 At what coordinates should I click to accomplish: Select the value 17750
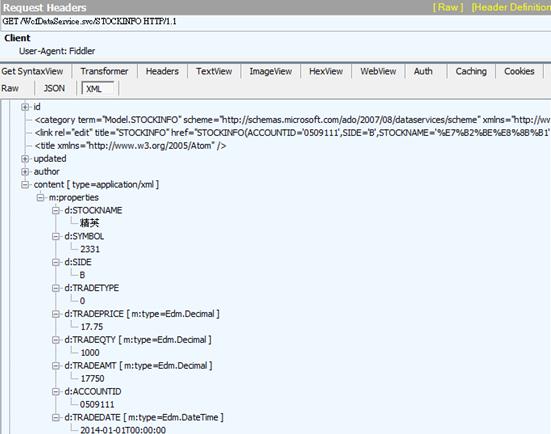click(x=92, y=379)
